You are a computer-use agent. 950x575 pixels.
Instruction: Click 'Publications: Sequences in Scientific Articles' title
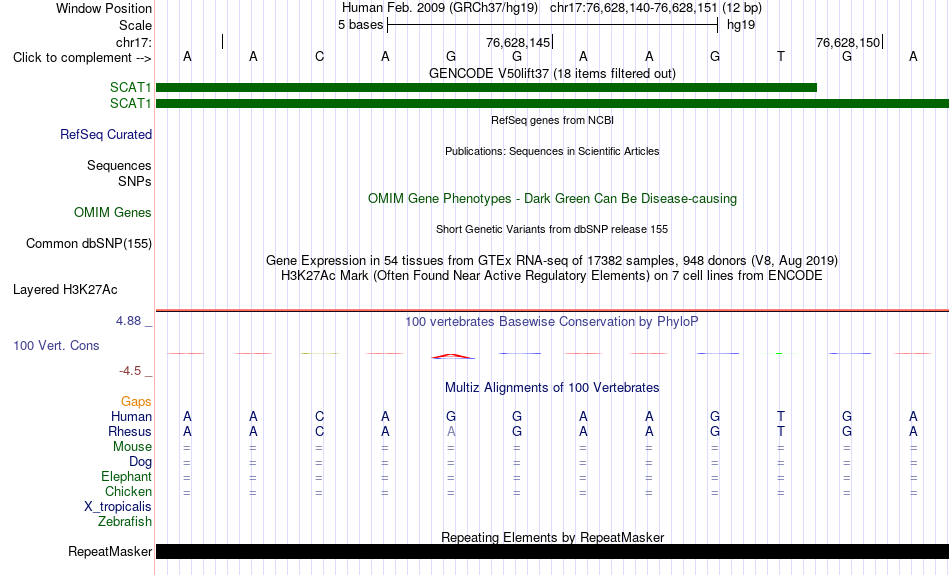tap(553, 151)
